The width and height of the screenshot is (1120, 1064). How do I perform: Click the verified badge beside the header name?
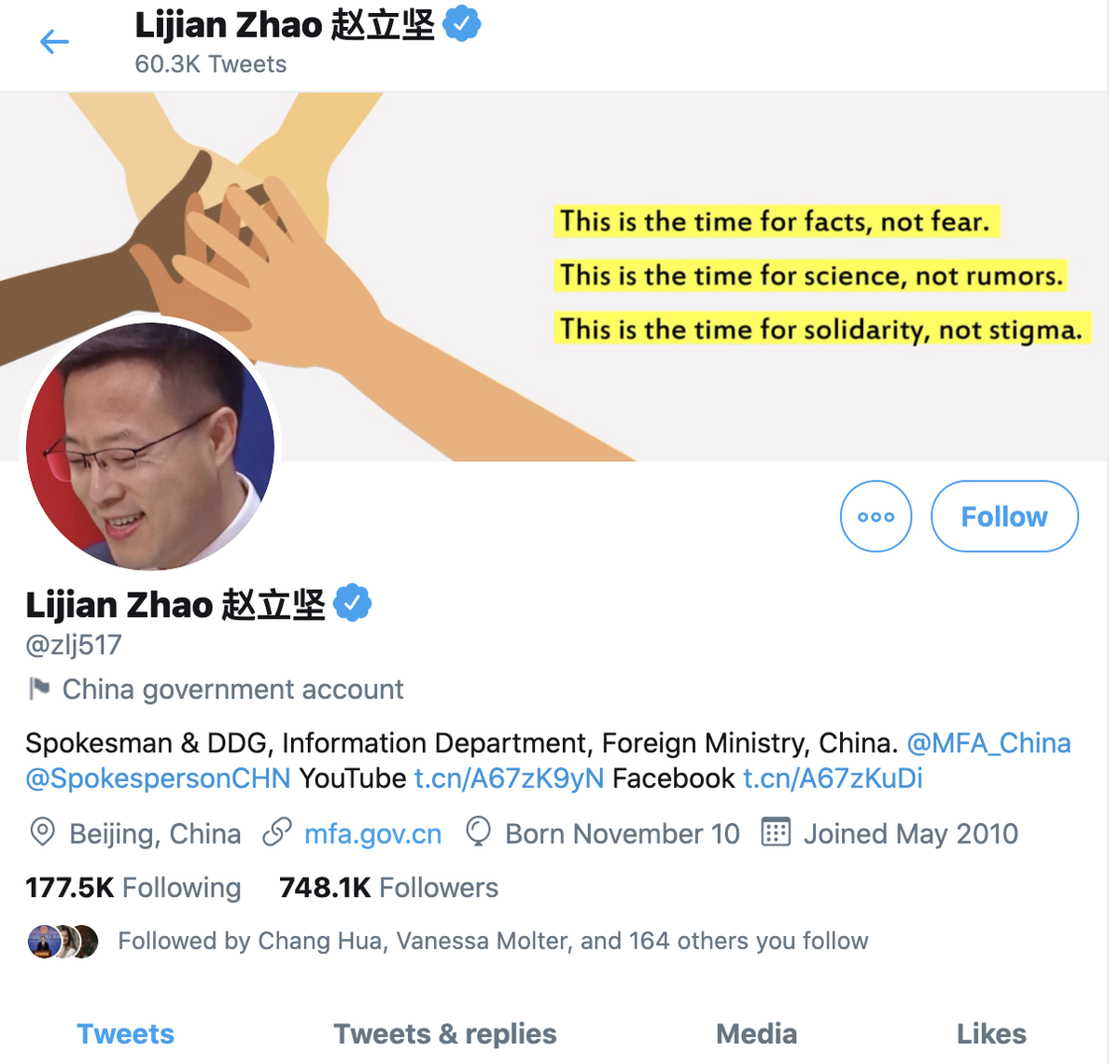[462, 23]
